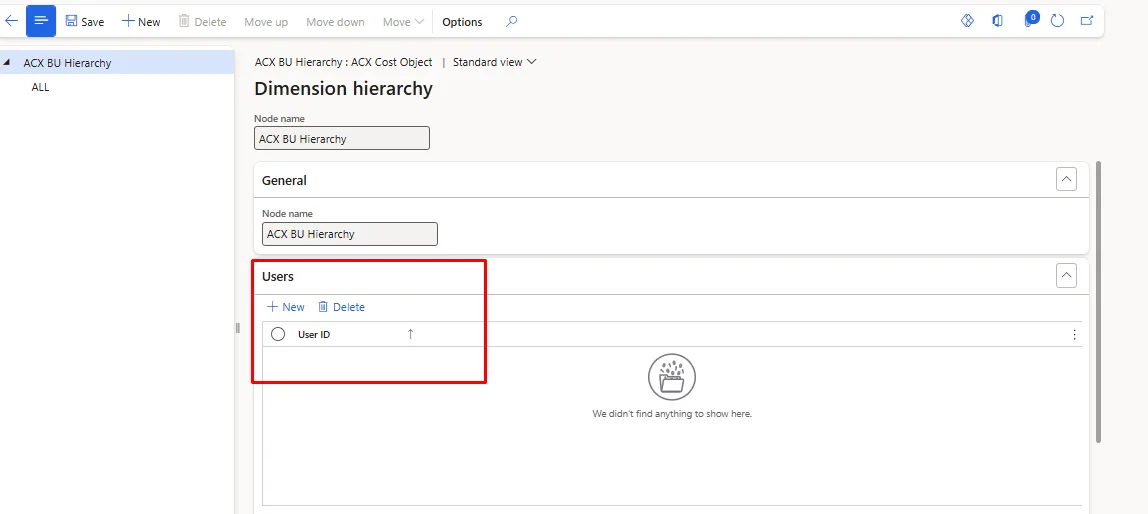Click the back arrow icon
The image size is (1148, 514).
pyautogui.click(x=12, y=21)
